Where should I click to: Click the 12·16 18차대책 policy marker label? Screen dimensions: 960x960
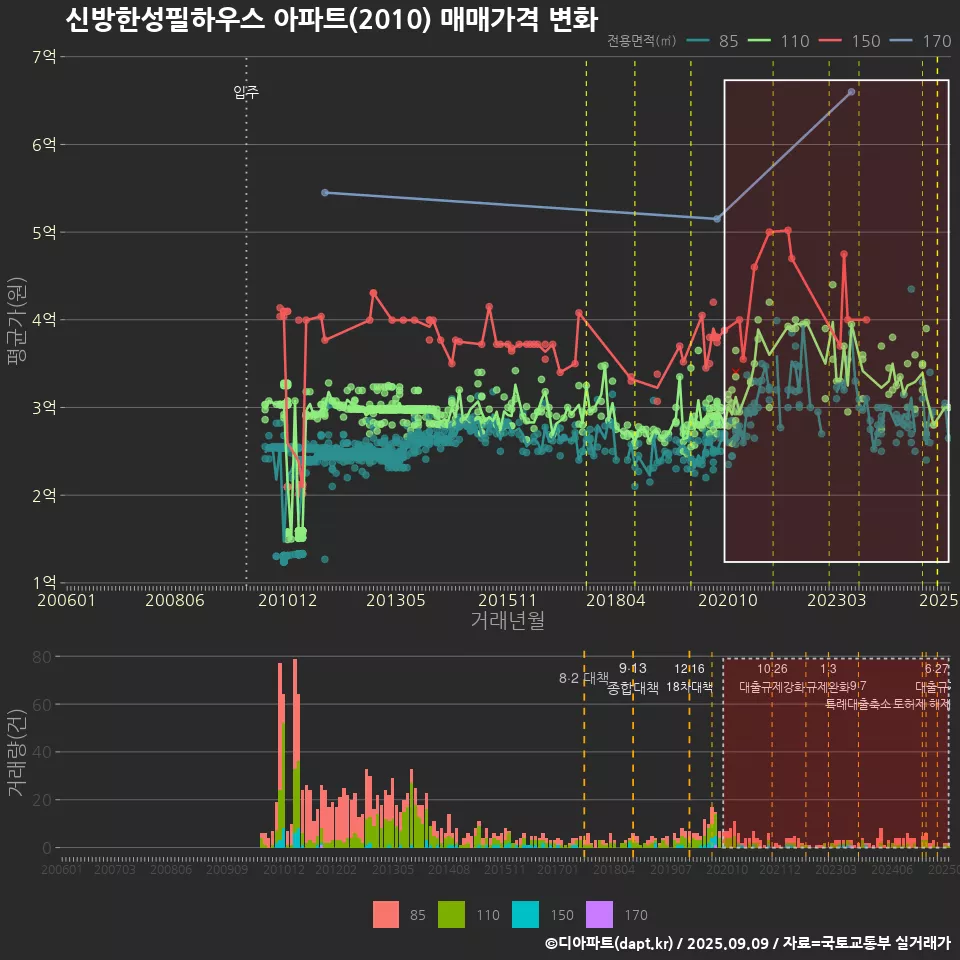(x=689, y=678)
